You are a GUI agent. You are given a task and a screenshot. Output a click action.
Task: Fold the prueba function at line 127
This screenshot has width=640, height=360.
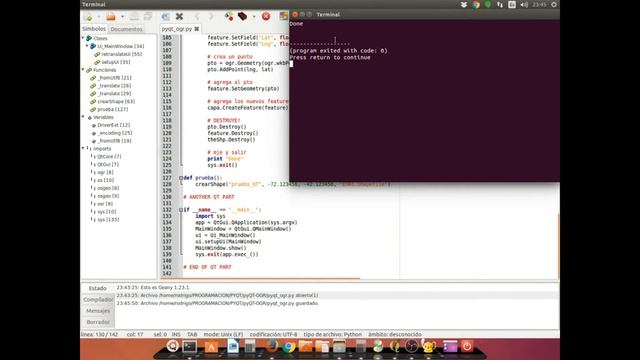181,178
